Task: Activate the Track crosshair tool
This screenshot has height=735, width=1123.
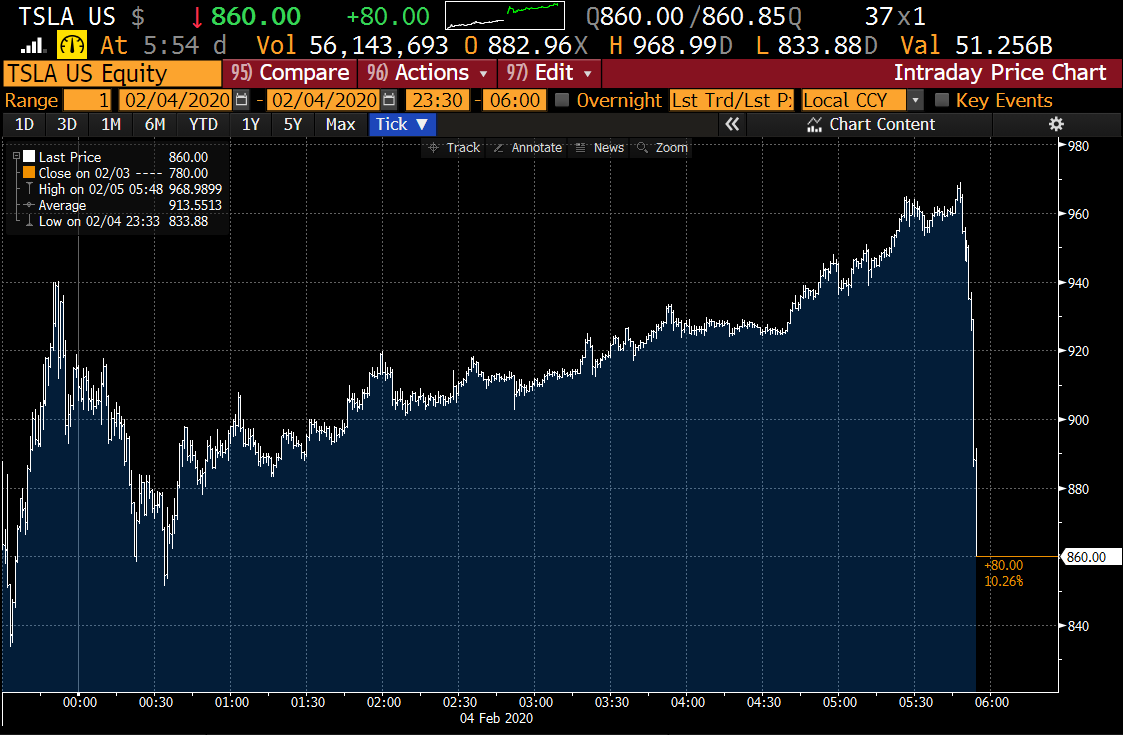Action: (453, 148)
